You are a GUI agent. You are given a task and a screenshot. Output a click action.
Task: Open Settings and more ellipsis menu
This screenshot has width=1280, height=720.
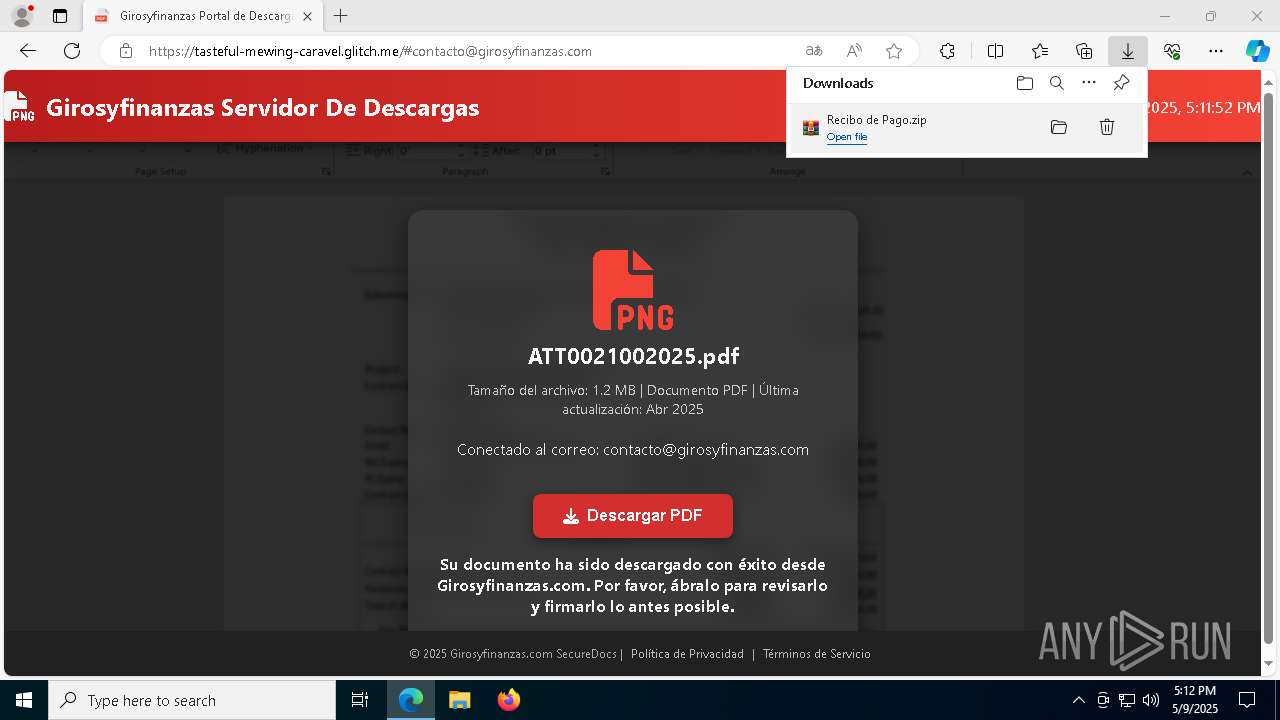(1216, 51)
